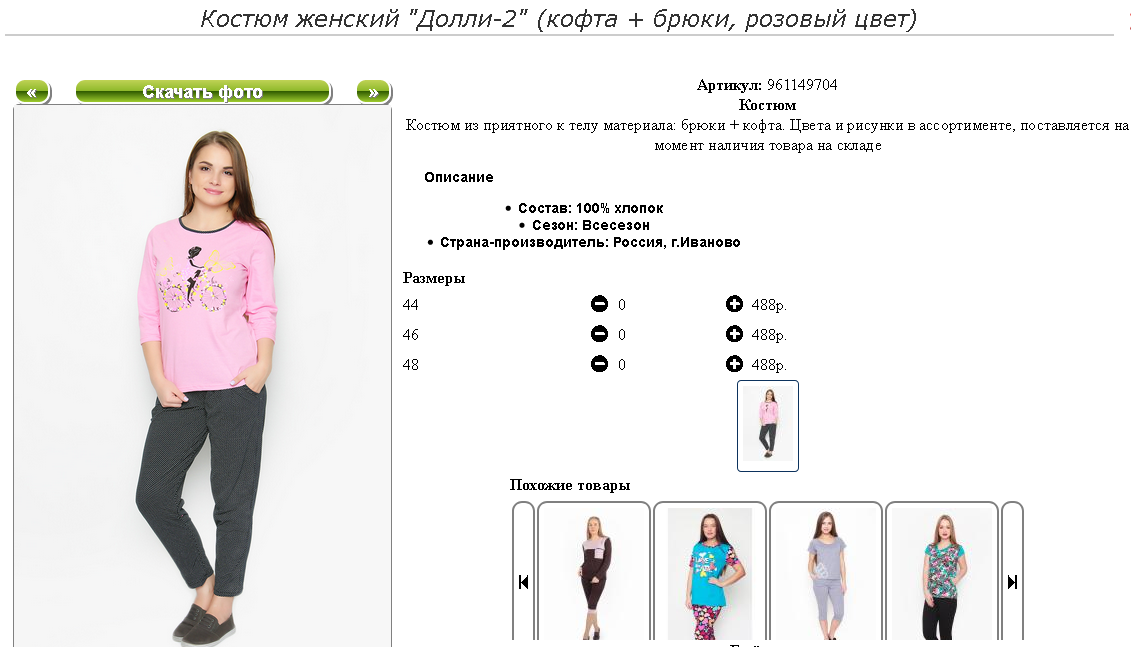Click the Похожие товары section heading
Screen dimensions: 1131x647
tap(570, 485)
